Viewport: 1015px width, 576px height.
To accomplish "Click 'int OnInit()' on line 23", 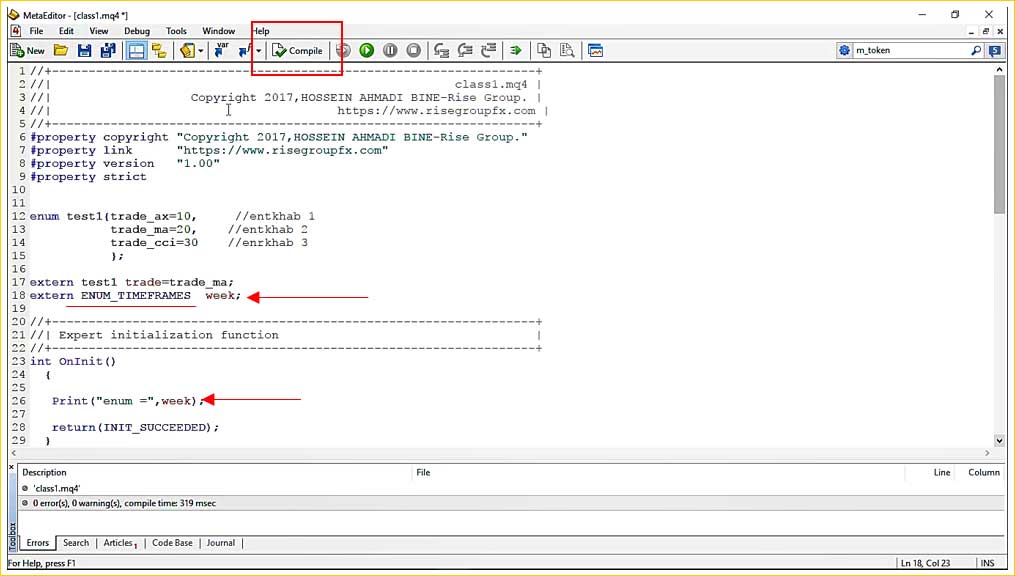I will [73, 362].
